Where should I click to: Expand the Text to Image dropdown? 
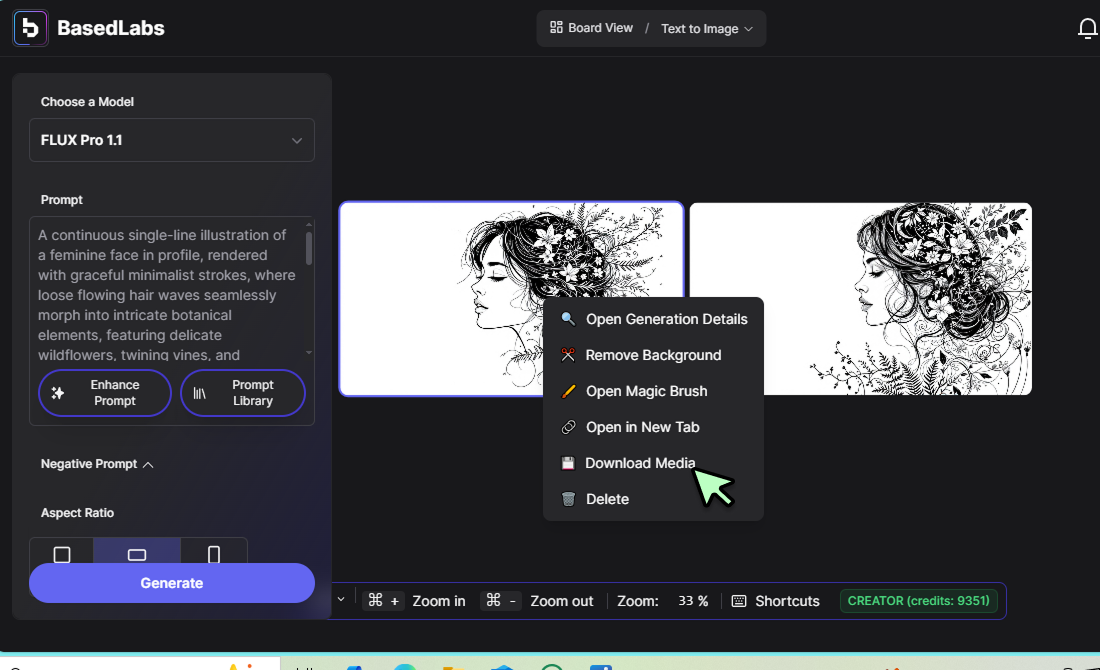point(706,29)
